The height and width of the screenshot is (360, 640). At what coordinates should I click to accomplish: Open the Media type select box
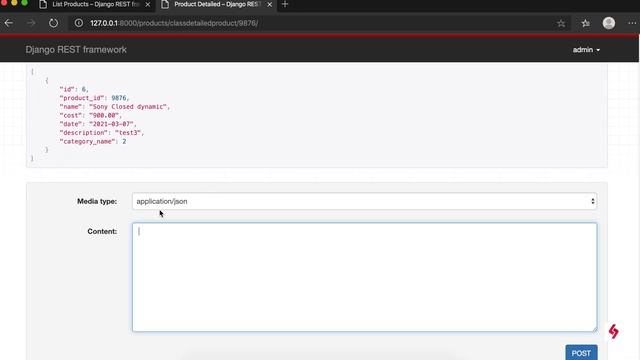tap(364, 201)
